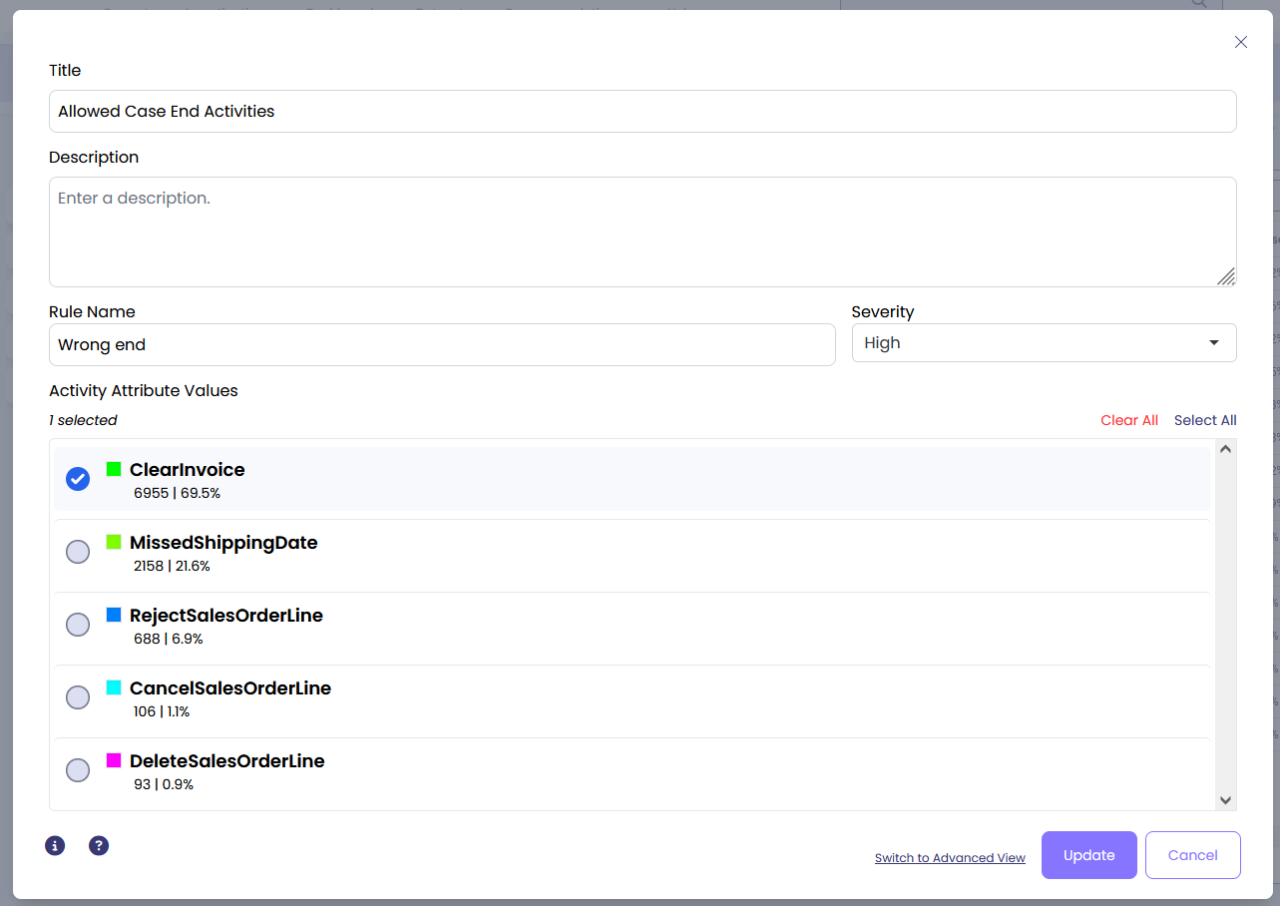
Task: Click the Cancel button
Action: pos(1192,855)
